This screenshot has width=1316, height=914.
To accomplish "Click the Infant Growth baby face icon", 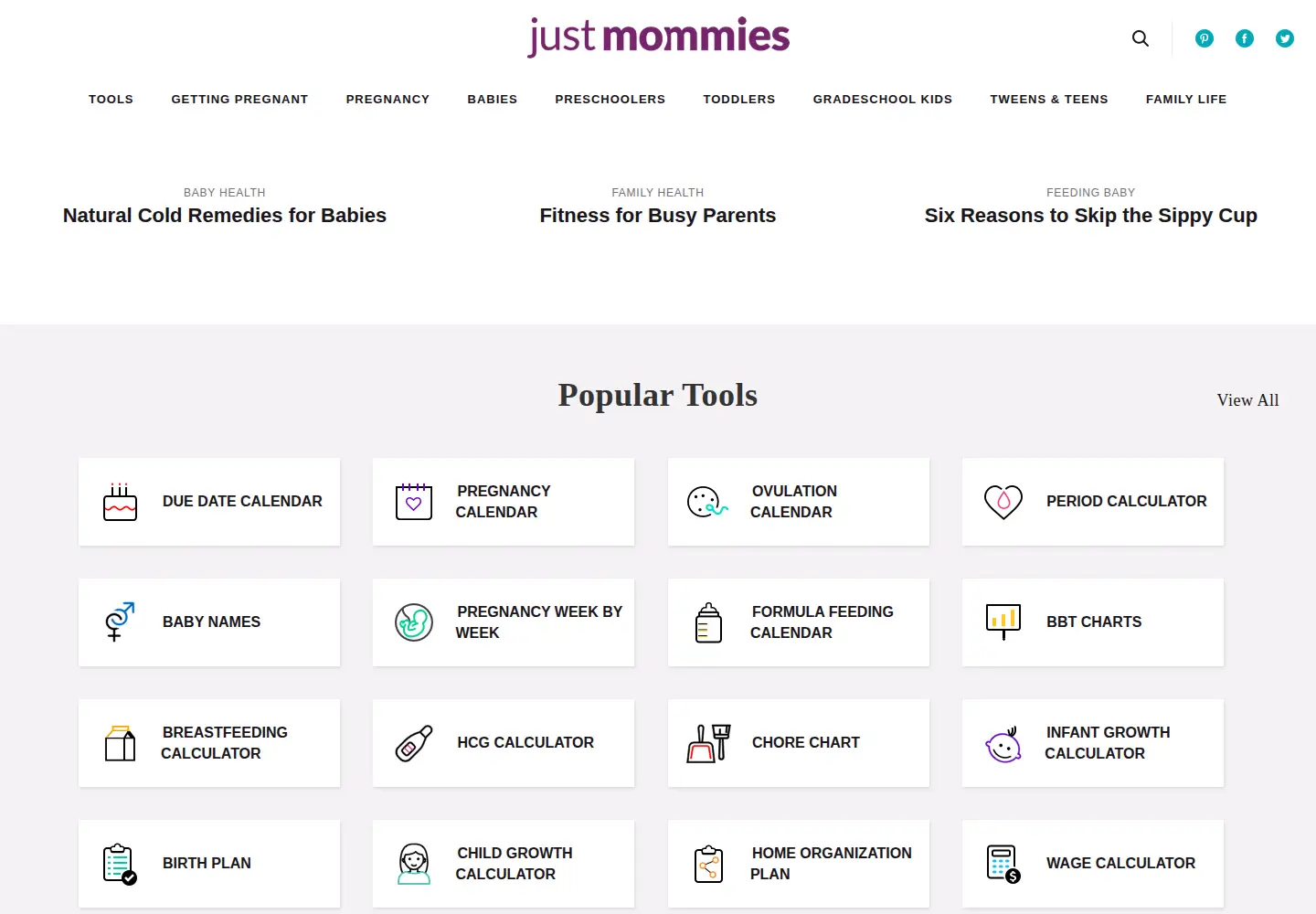I will [x=1003, y=744].
